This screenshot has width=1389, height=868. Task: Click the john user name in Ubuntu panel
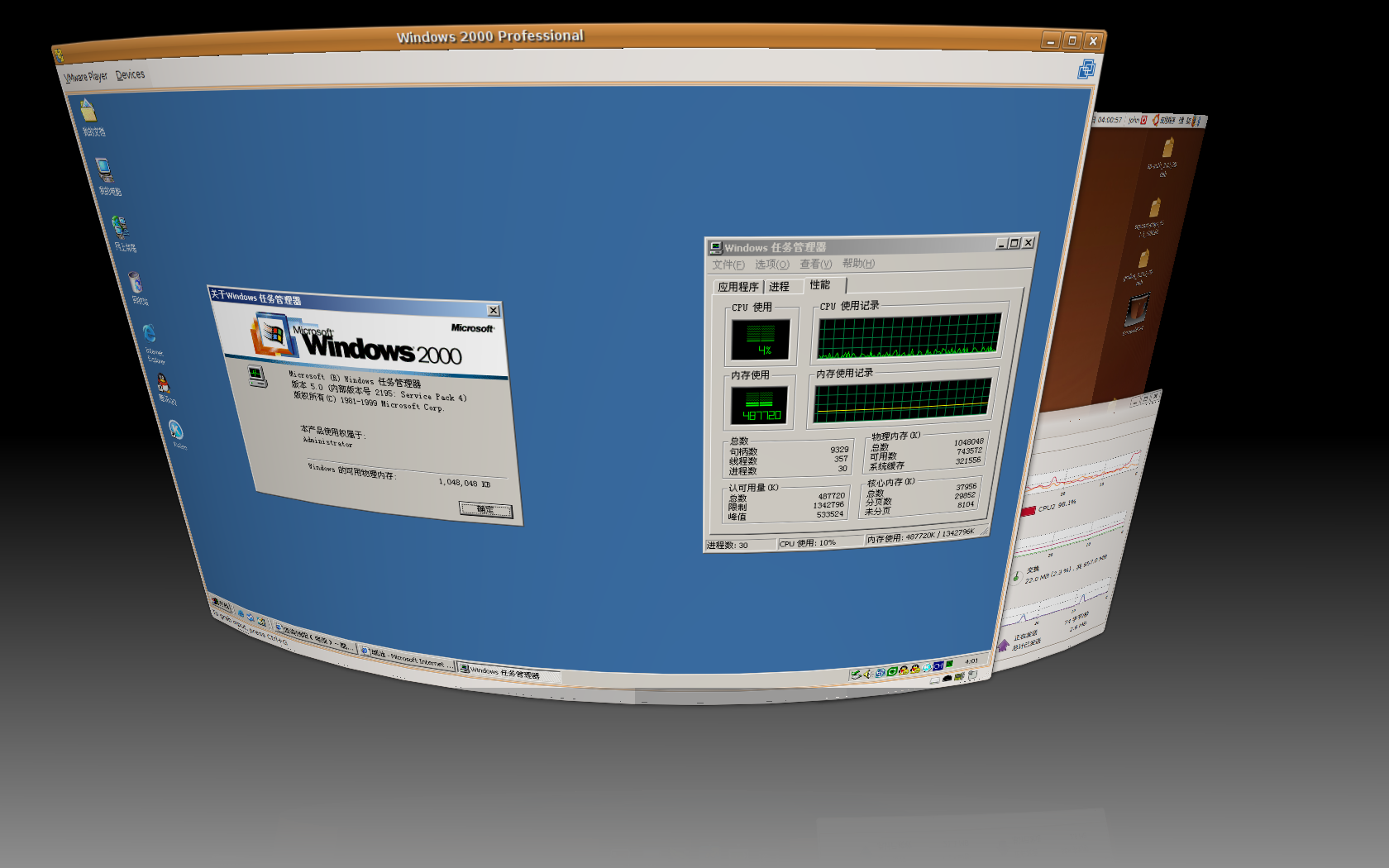tap(1134, 120)
